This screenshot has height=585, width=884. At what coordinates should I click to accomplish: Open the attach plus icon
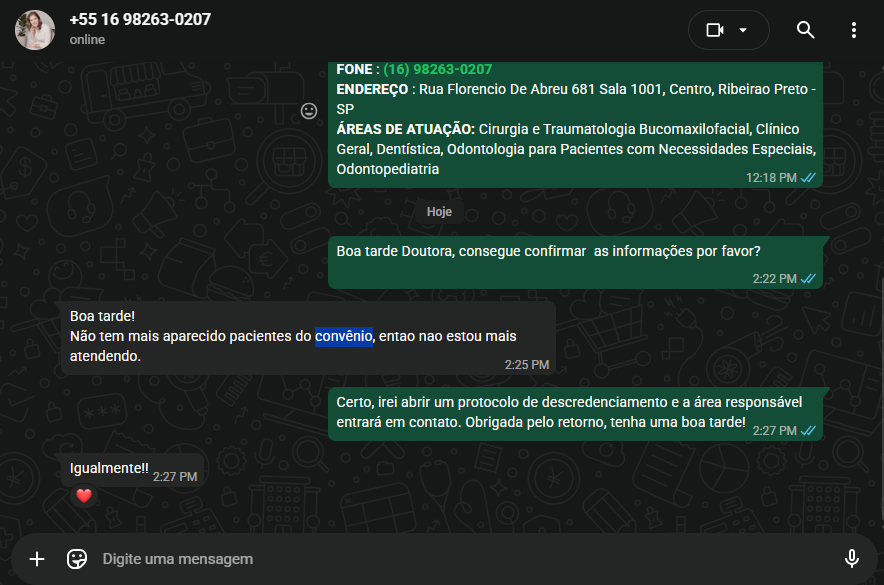[x=37, y=559]
